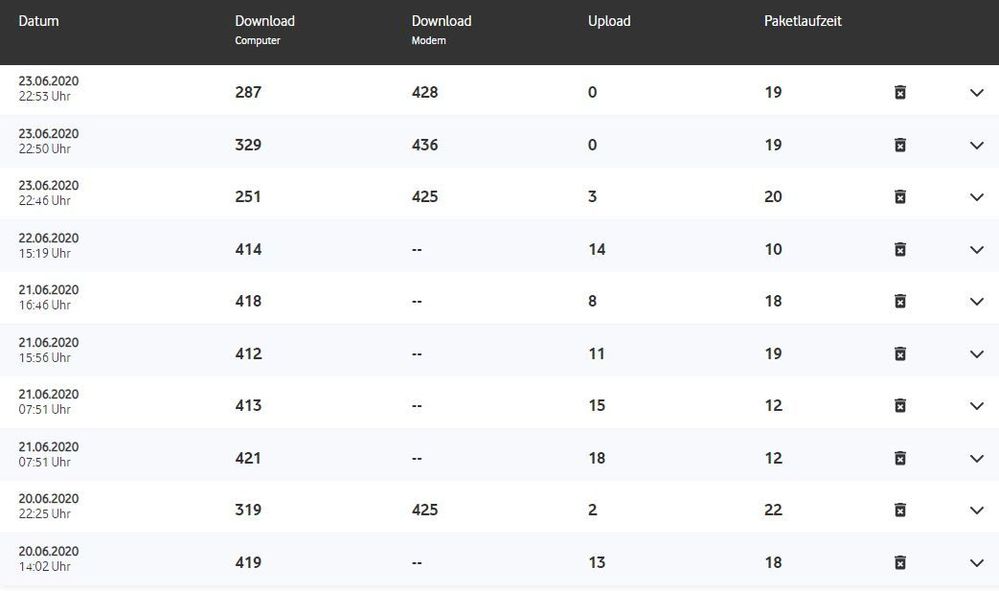Click the Upload column header
The height and width of the screenshot is (591, 999).
[x=609, y=21]
